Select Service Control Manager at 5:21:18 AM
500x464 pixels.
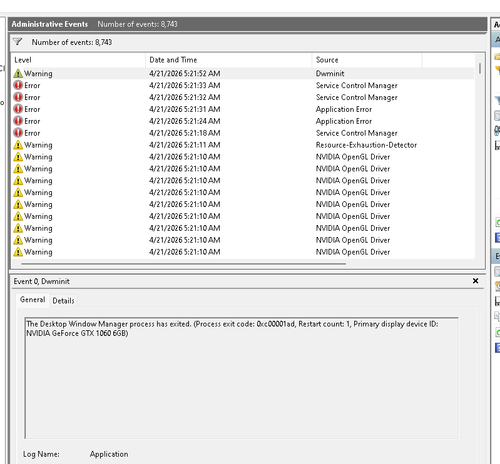357,133
